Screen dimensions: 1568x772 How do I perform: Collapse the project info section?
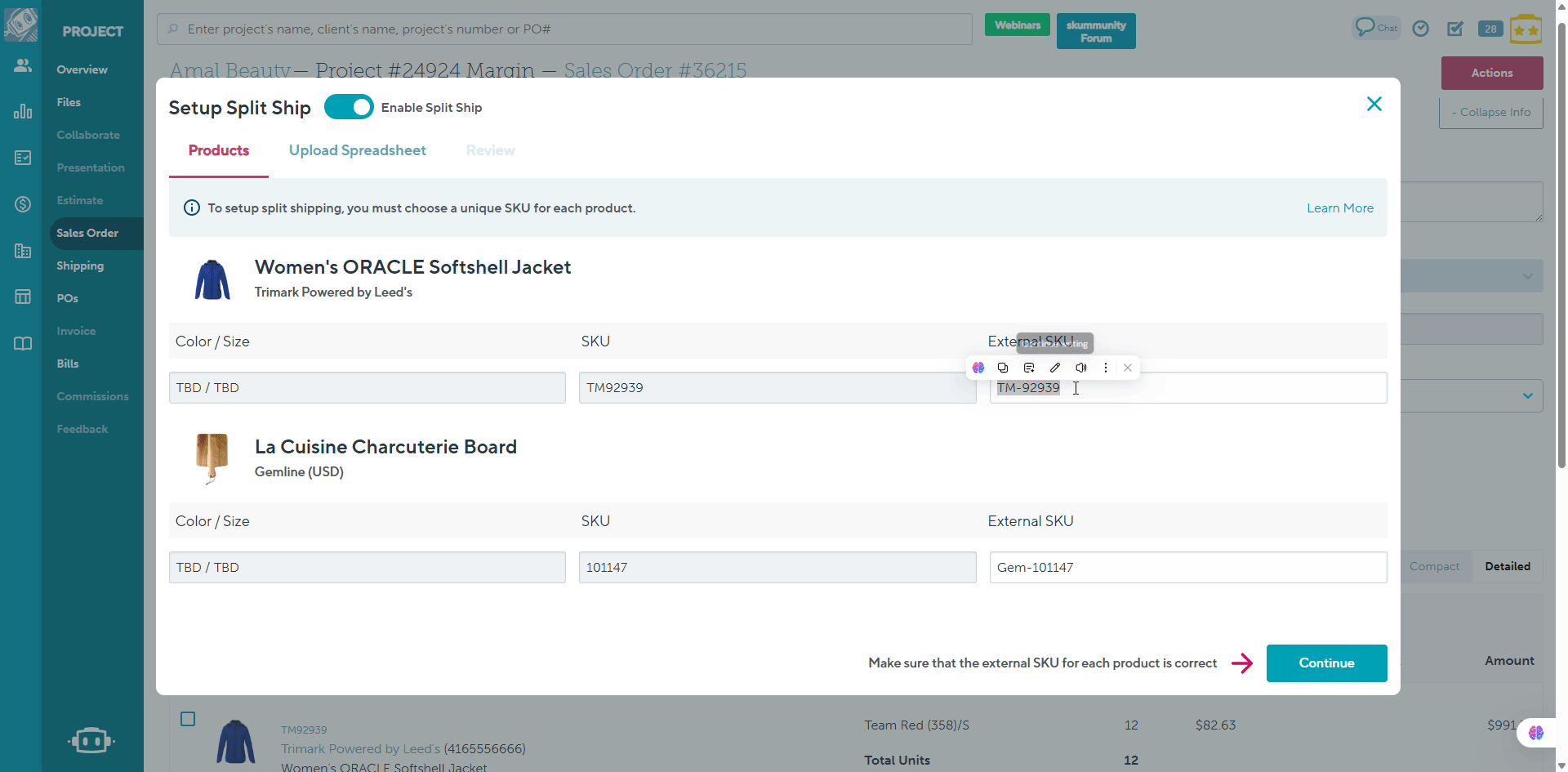click(1490, 112)
